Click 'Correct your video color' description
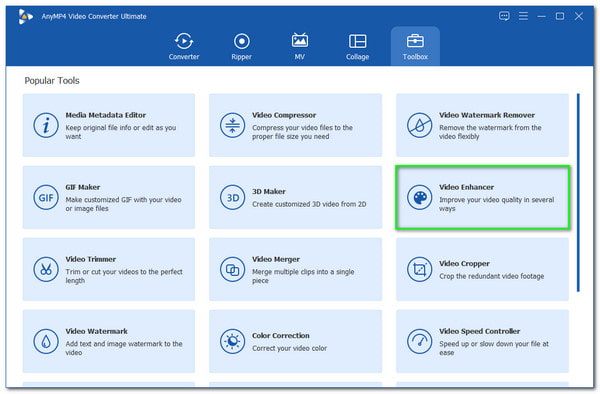The height and width of the screenshot is (394, 600). coord(289,348)
